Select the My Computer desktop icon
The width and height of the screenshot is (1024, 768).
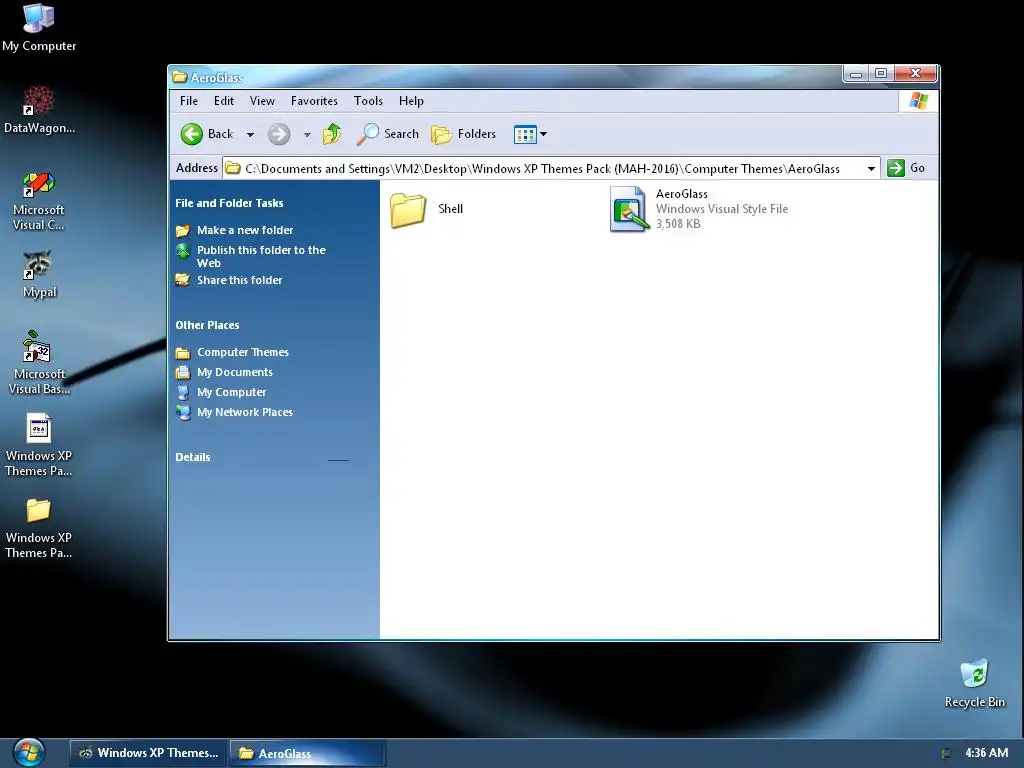39,19
